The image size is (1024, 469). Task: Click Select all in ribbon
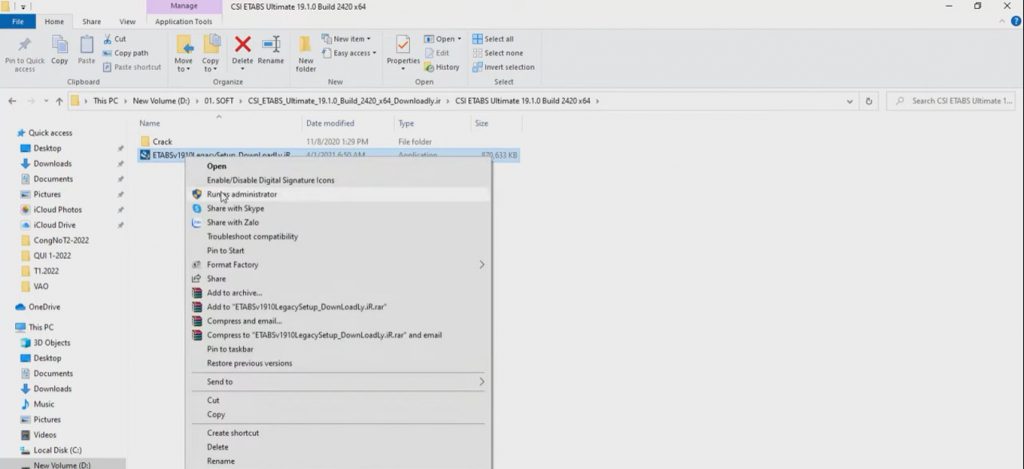pos(493,39)
